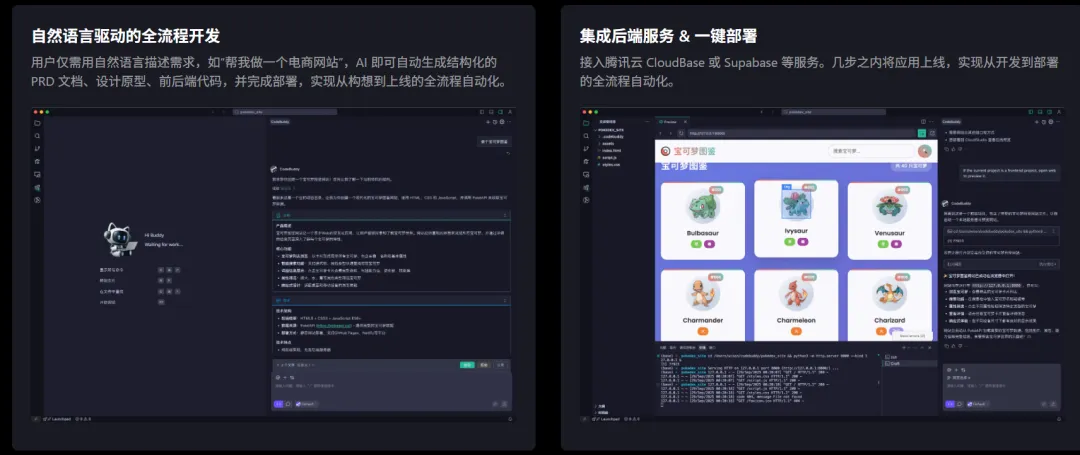
Task: Open Default model dropdown in right chat box
Action: pyautogui.click(x=978, y=404)
